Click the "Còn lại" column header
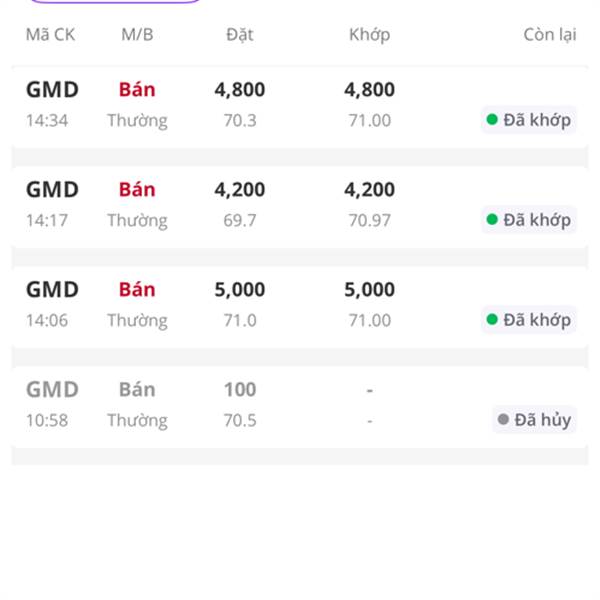The height and width of the screenshot is (600, 600). coord(549,35)
